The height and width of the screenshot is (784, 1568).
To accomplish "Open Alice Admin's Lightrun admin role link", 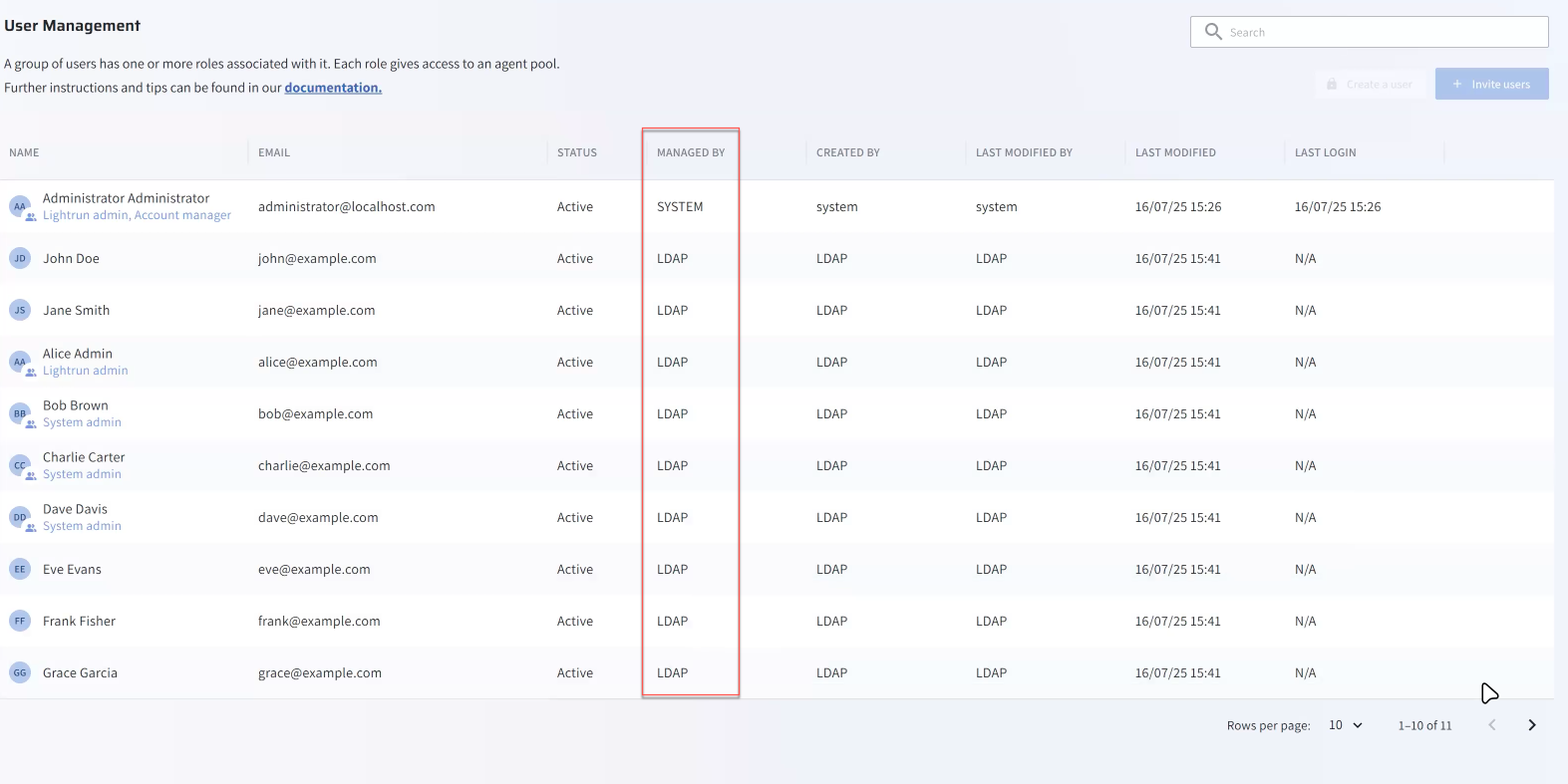I will point(85,371).
